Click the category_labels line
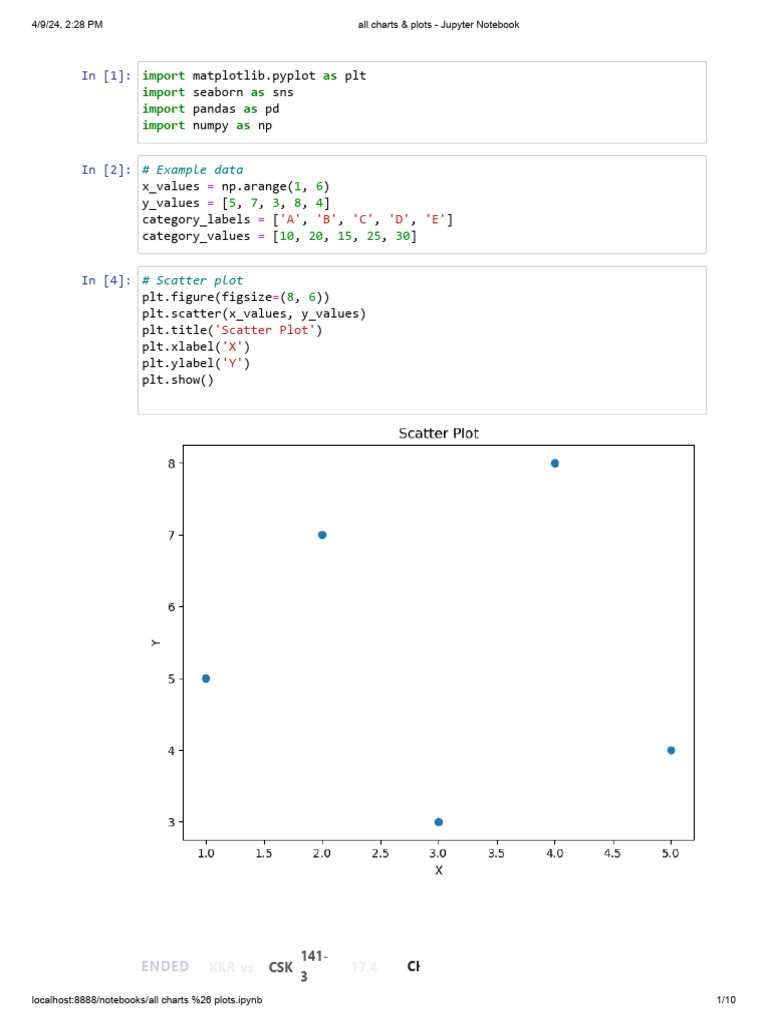 (297, 219)
